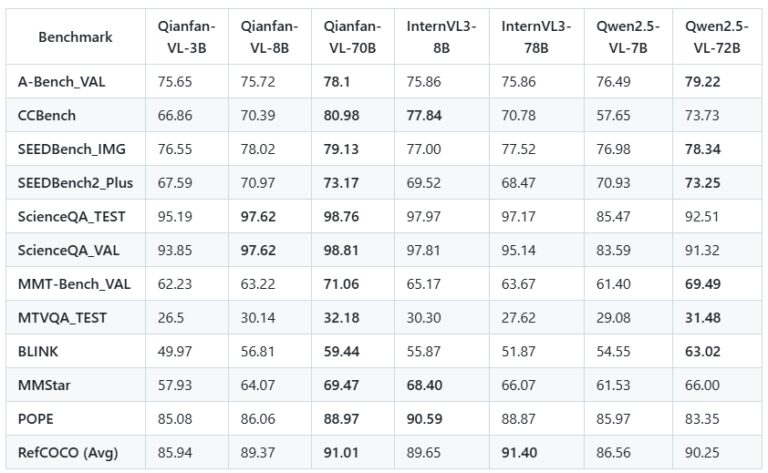Image resolution: width=768 pixels, height=473 pixels.
Task: Click the SEEDBench2_Plus row label
Action: click(x=69, y=183)
